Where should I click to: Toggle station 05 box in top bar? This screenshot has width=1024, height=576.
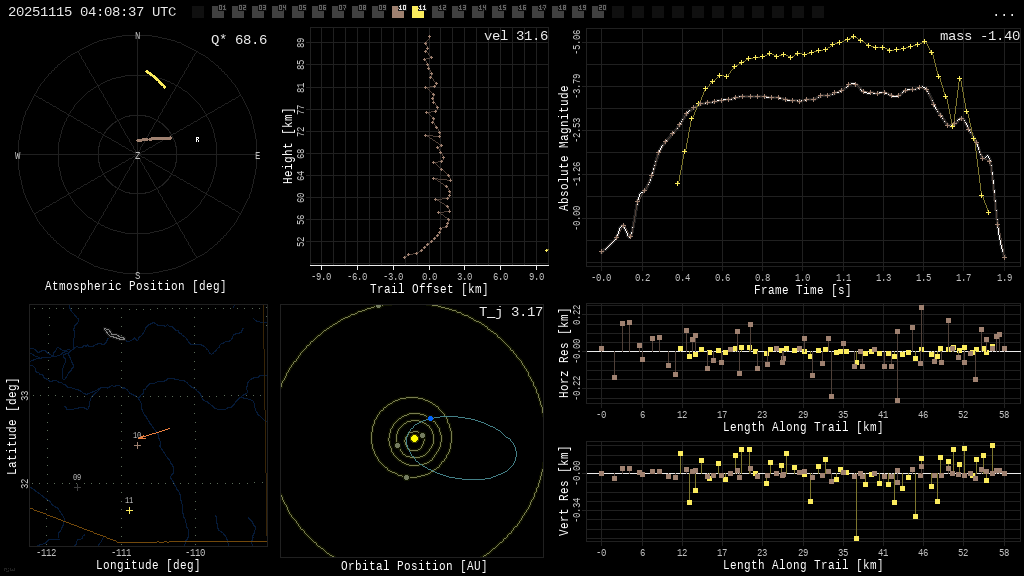[298, 12]
